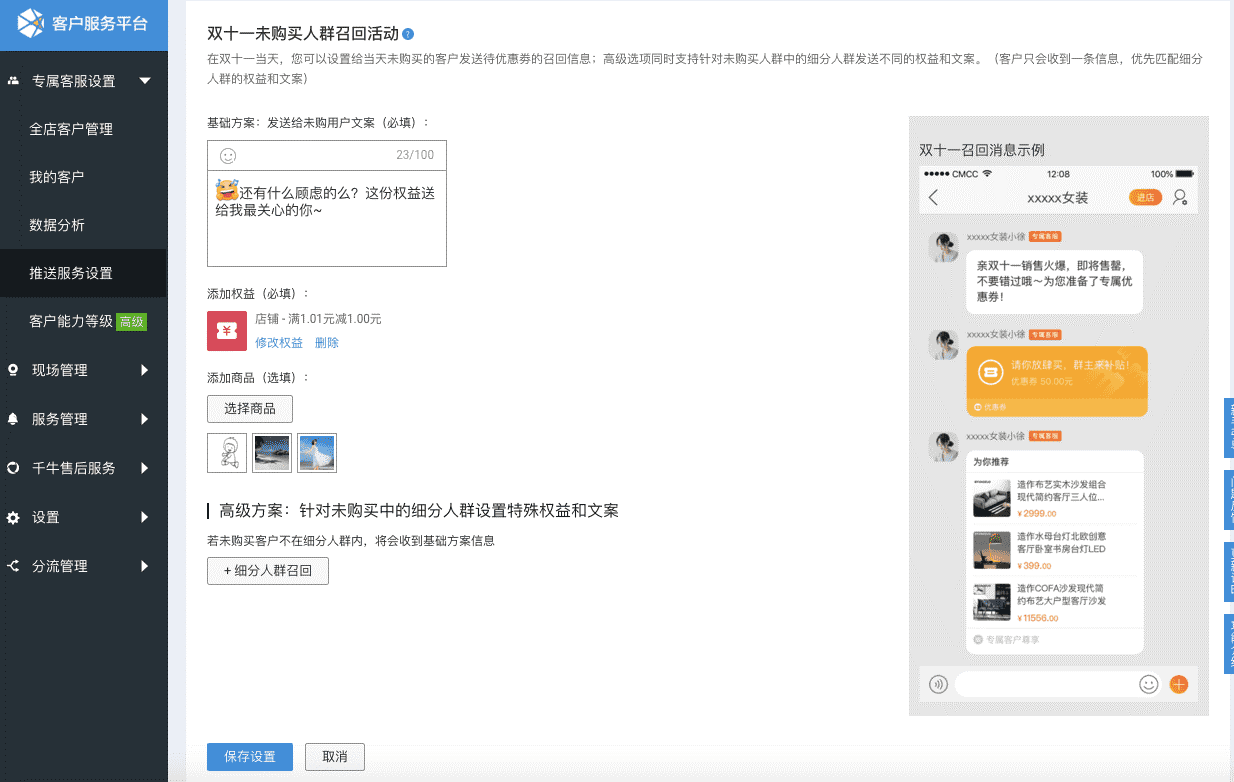1234x782 pixels.
Task: Click the emoji smiley icon in text editor
Action: tap(228, 156)
